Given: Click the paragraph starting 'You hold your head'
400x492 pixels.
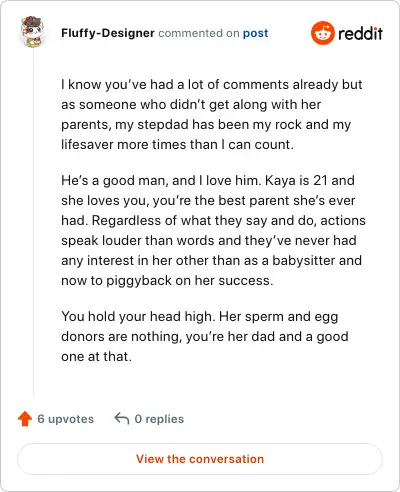Looking at the screenshot, I should pyautogui.click(x=205, y=336).
